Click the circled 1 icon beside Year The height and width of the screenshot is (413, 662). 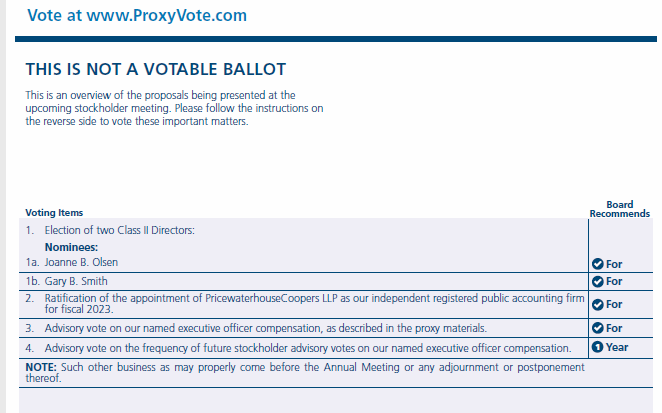598,347
